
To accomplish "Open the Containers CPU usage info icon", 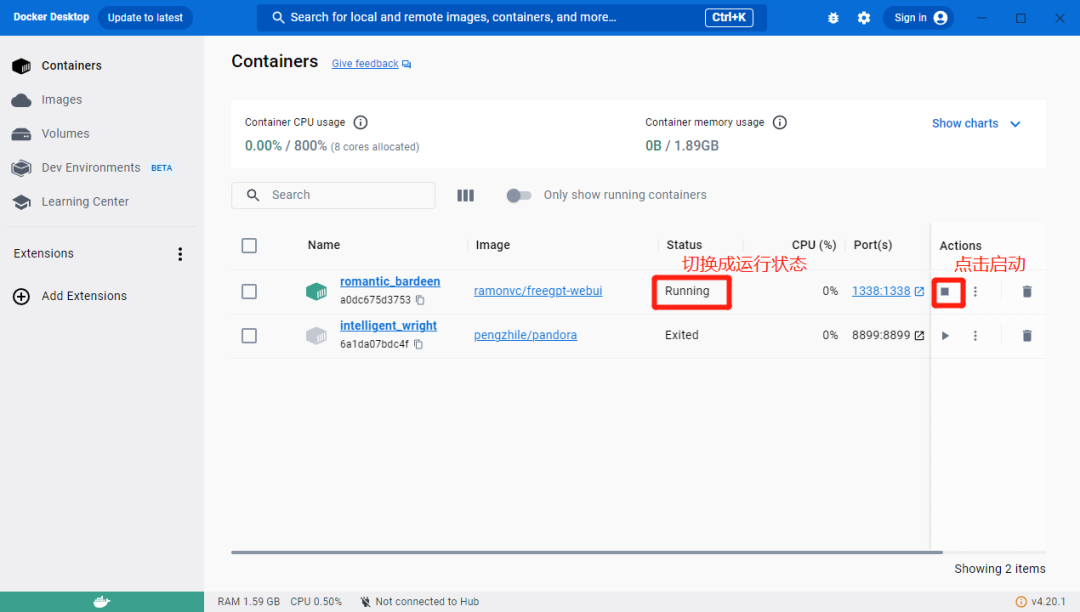I will click(360, 123).
